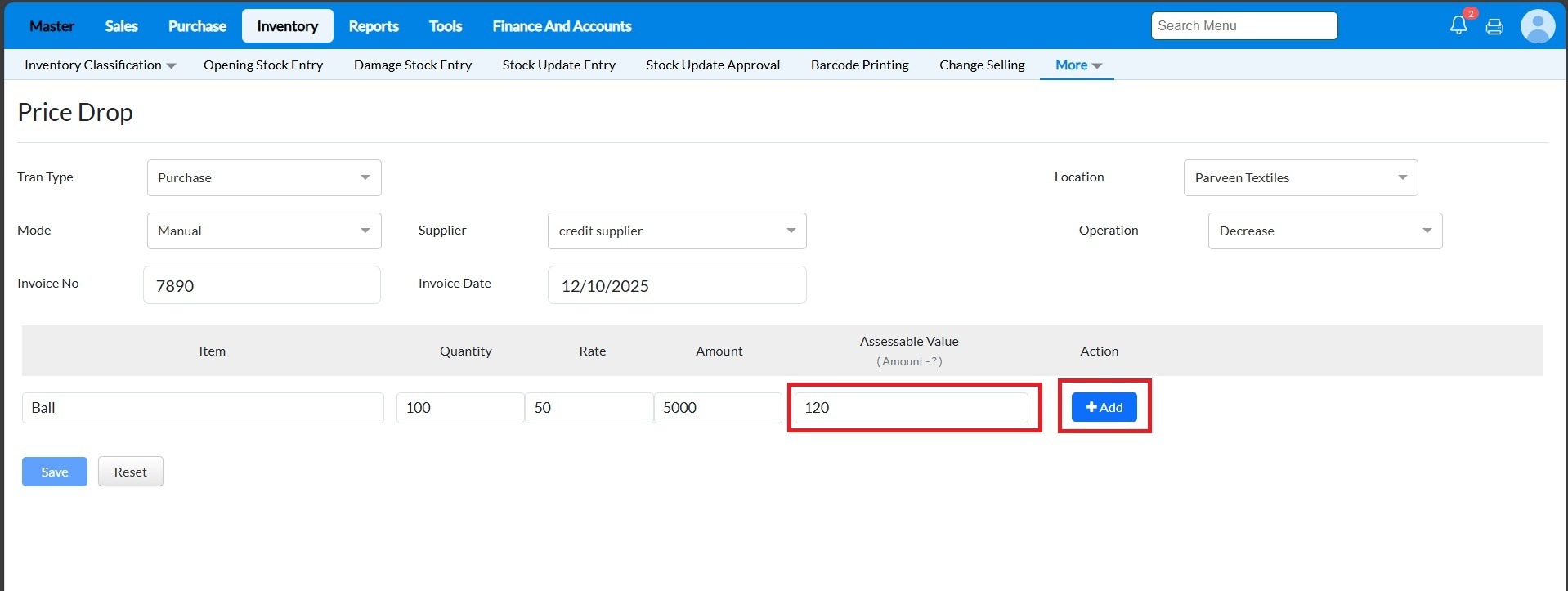Expand the Supplier dropdown
This screenshot has height=591, width=1568.
click(676, 231)
